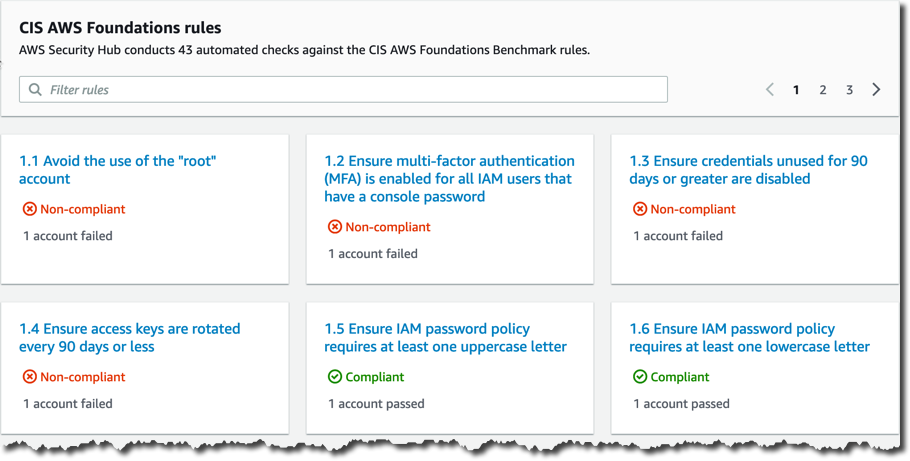Click the Non-compliant icon for rule 1.4

(x=30, y=377)
